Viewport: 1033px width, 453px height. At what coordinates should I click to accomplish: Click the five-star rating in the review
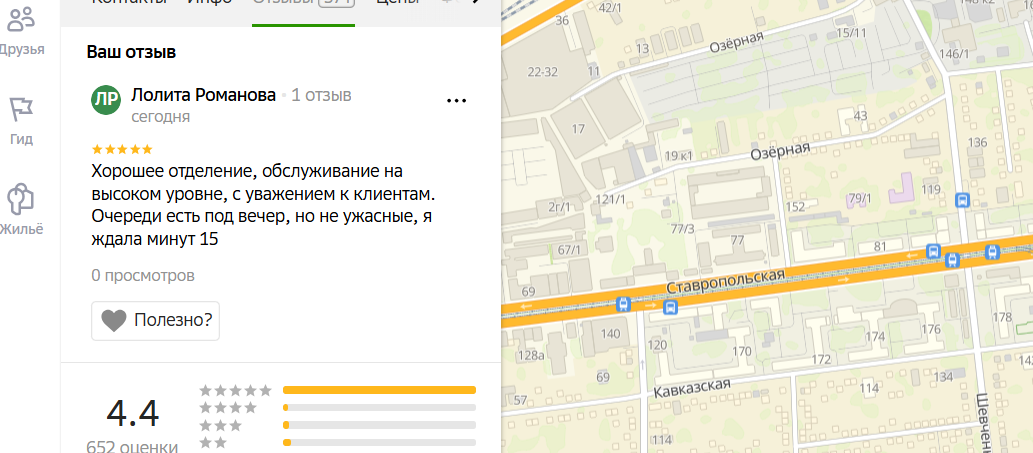[122, 149]
